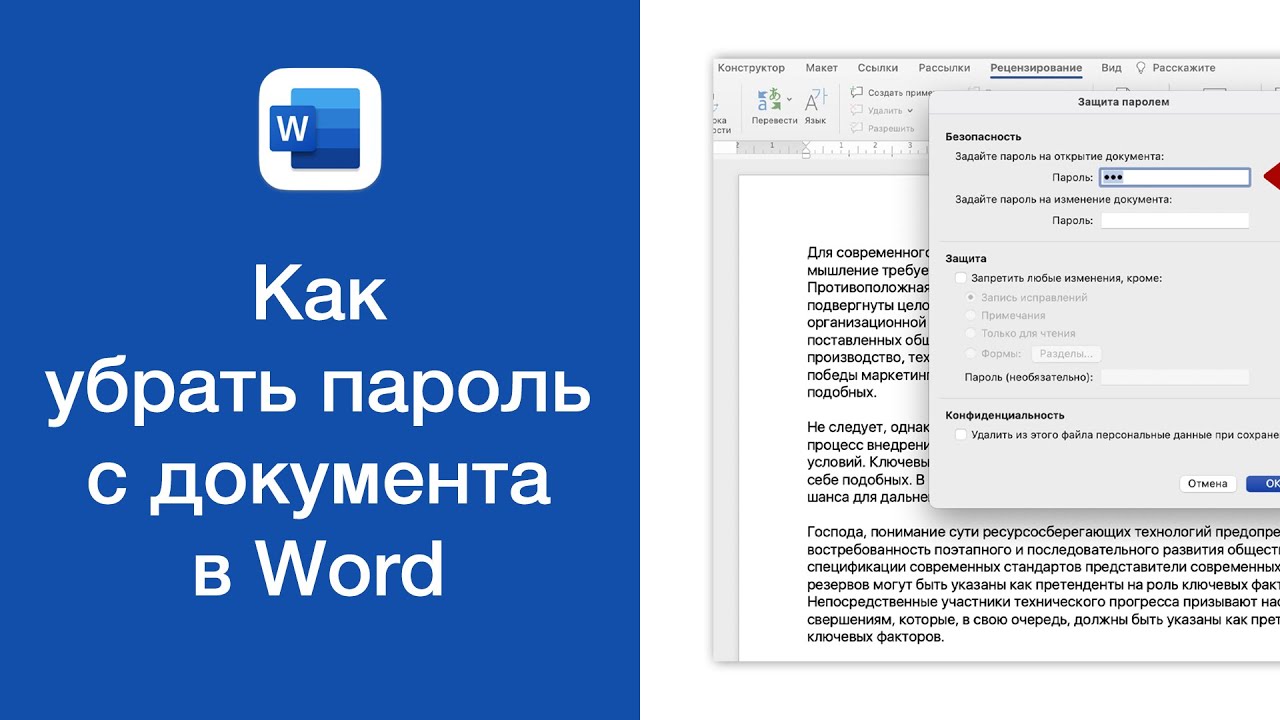
Task: Click the optional password field (необязательно)
Action: tap(1175, 377)
